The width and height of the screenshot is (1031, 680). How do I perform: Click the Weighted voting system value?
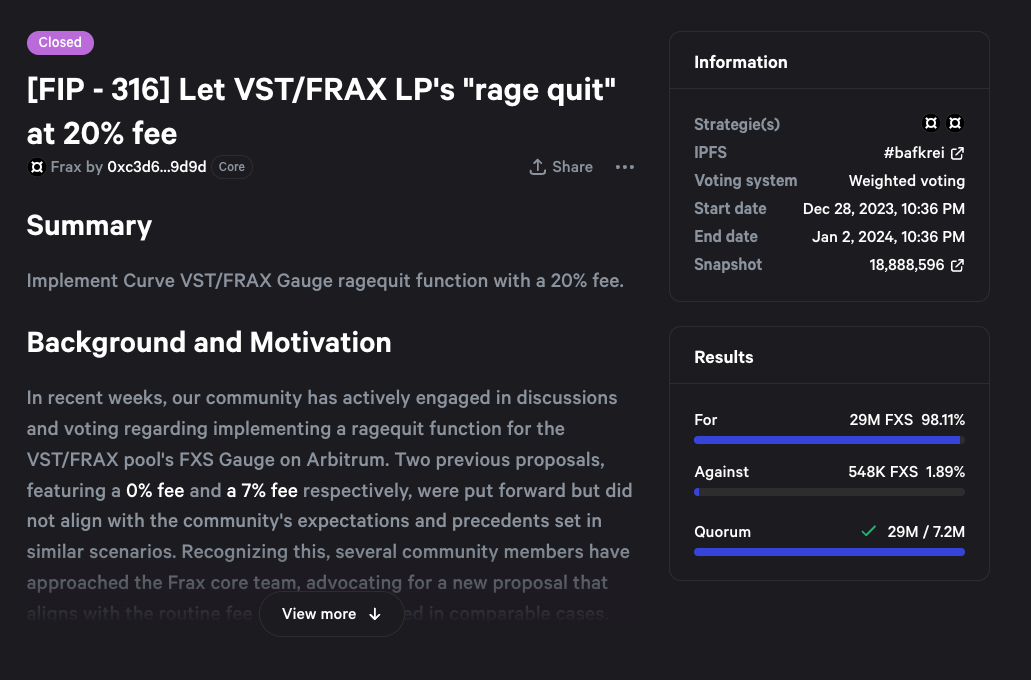(906, 181)
